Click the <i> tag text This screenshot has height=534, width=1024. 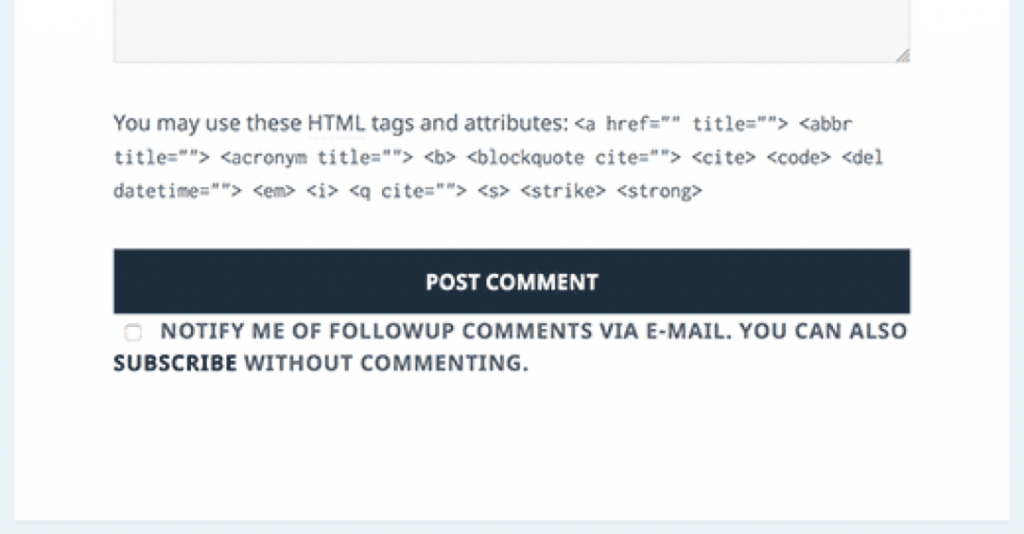323,191
